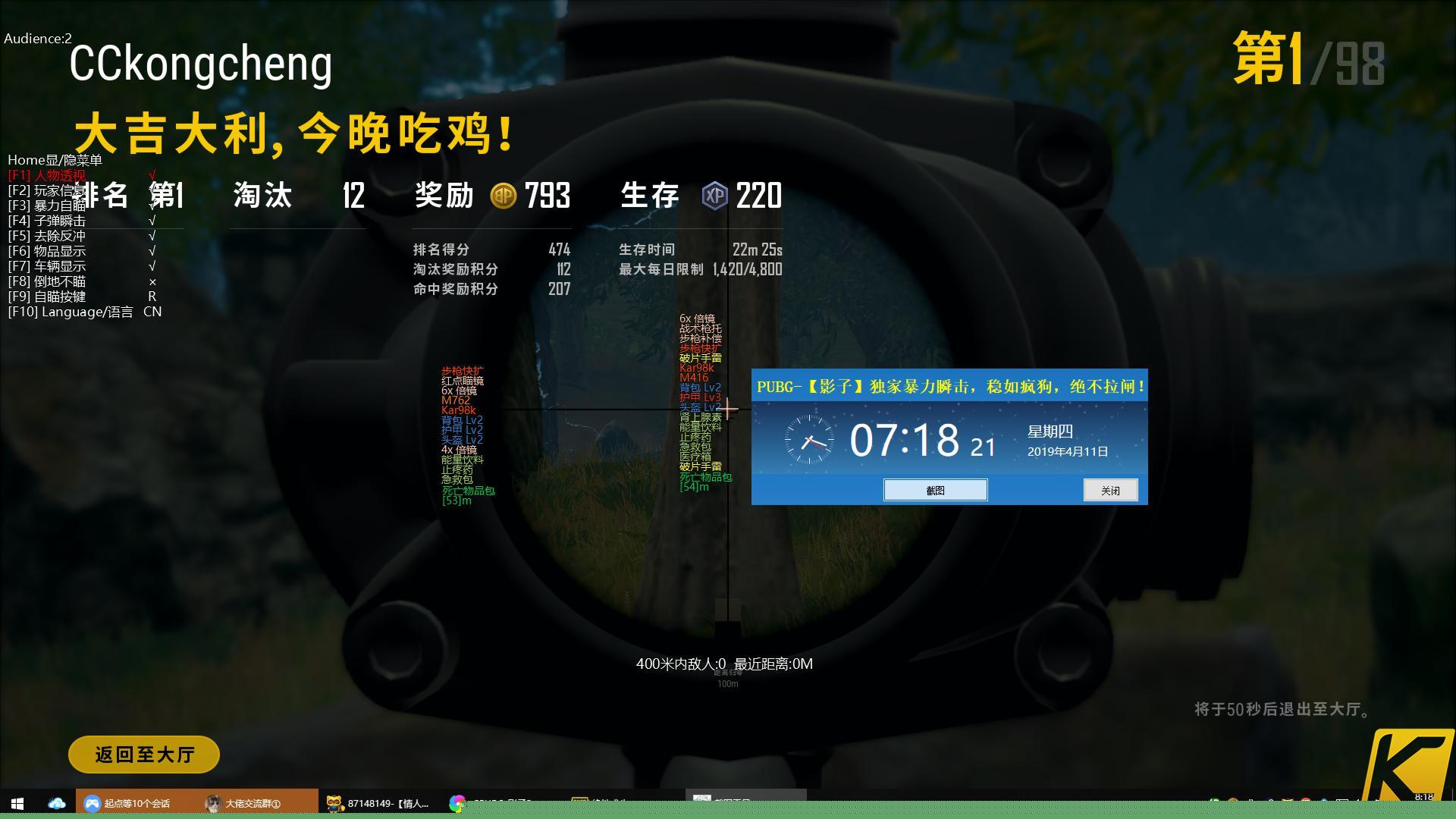The image size is (1456, 819).
Task: Click the 命中奖励积分 value 207
Action: 560,289
